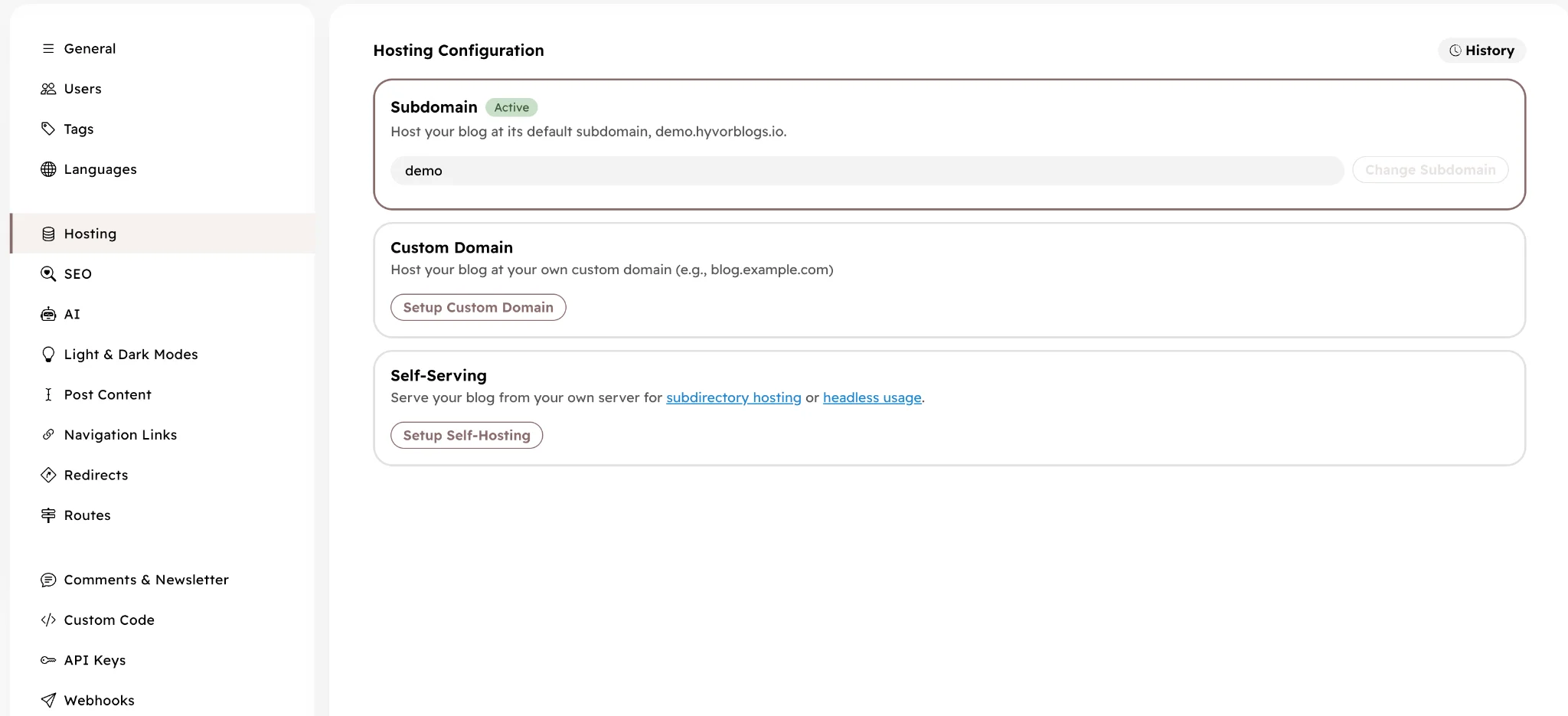Select the Subdomain heading text
1568x716 pixels.
point(434,107)
